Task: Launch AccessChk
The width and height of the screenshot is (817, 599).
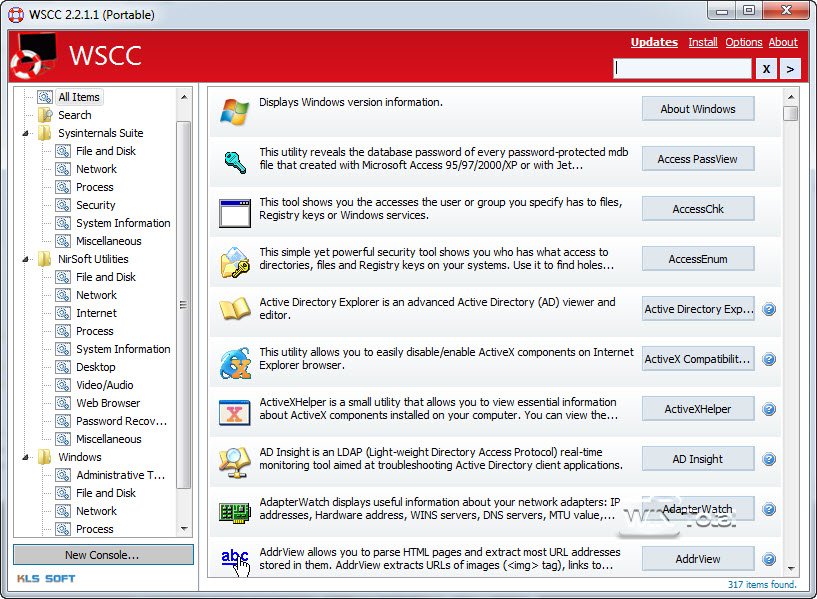Action: point(698,209)
